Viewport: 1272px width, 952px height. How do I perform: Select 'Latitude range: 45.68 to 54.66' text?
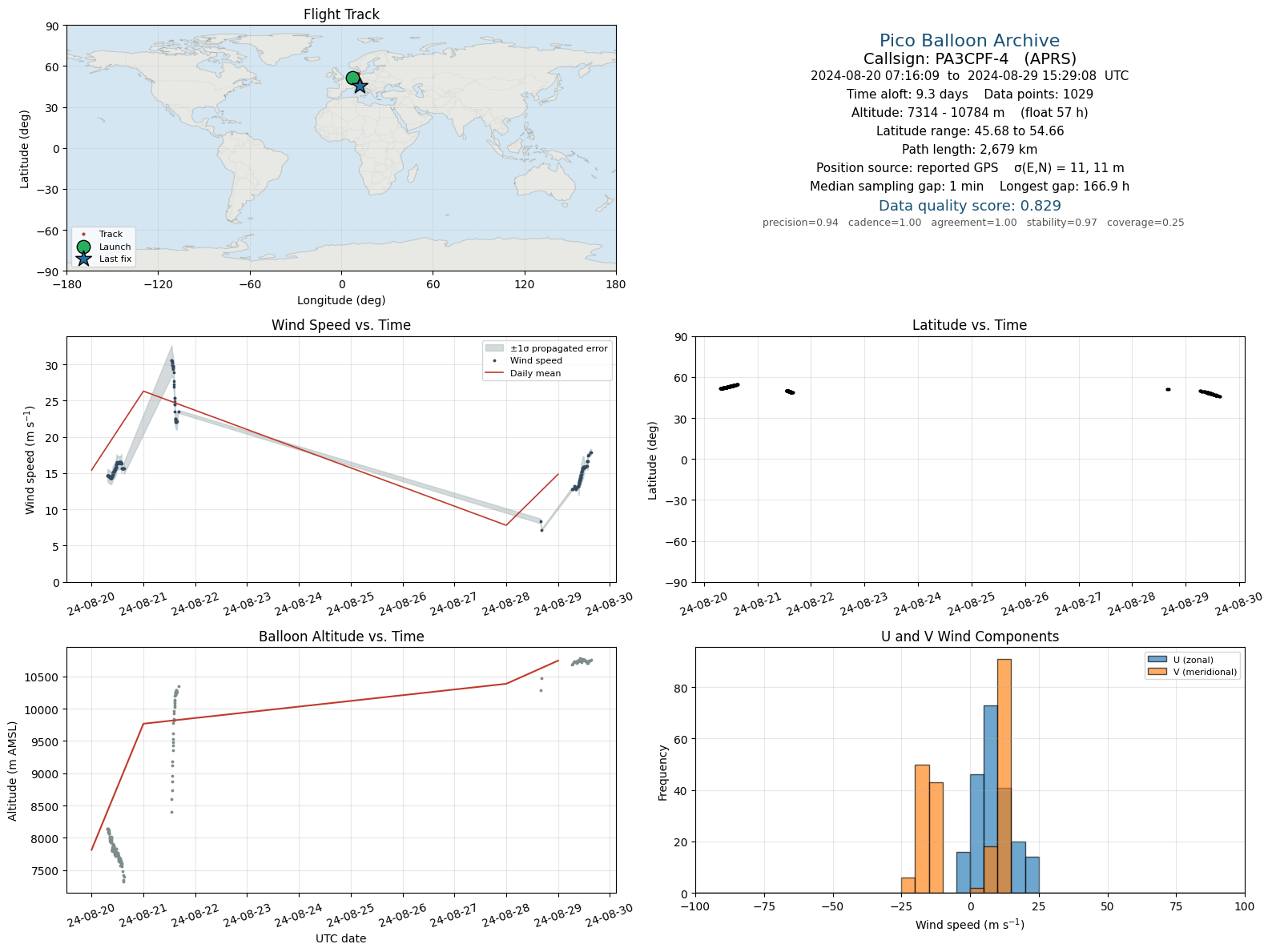click(x=969, y=131)
